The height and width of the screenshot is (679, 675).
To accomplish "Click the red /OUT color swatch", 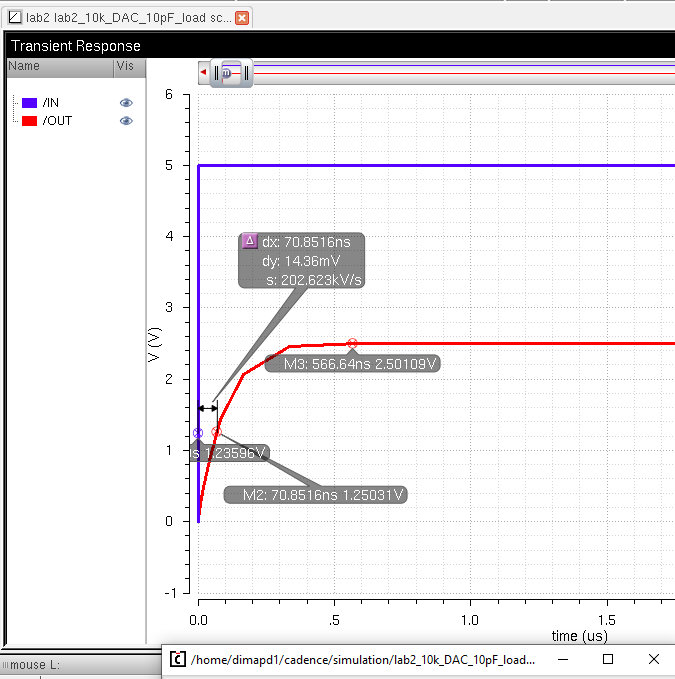I will [x=29, y=121].
